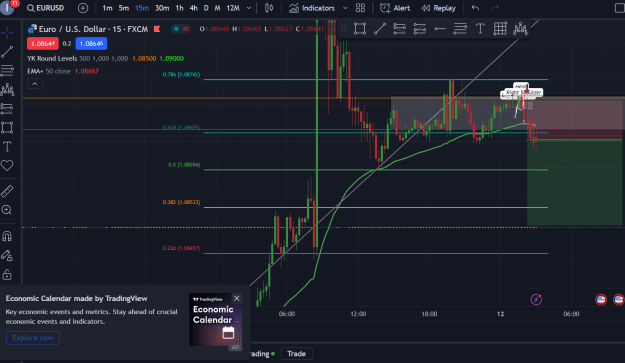The height and width of the screenshot is (363, 625).
Task: Click the red flag next to FXCM
Action: click(157, 29)
